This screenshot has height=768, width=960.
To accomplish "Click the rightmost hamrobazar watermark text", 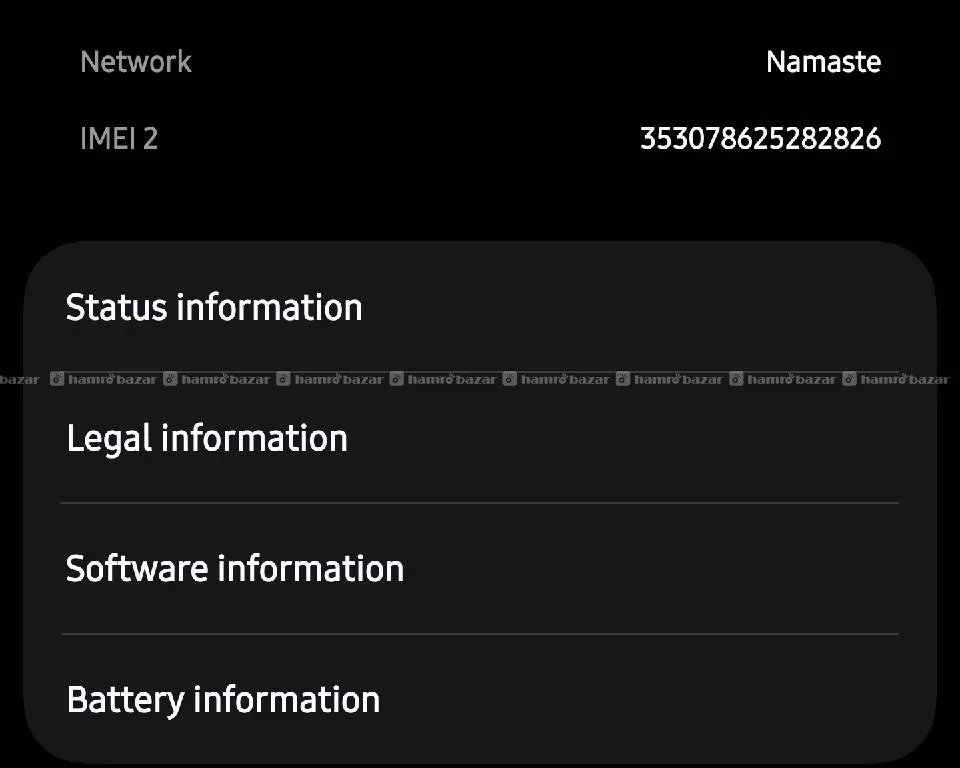I will (x=904, y=380).
